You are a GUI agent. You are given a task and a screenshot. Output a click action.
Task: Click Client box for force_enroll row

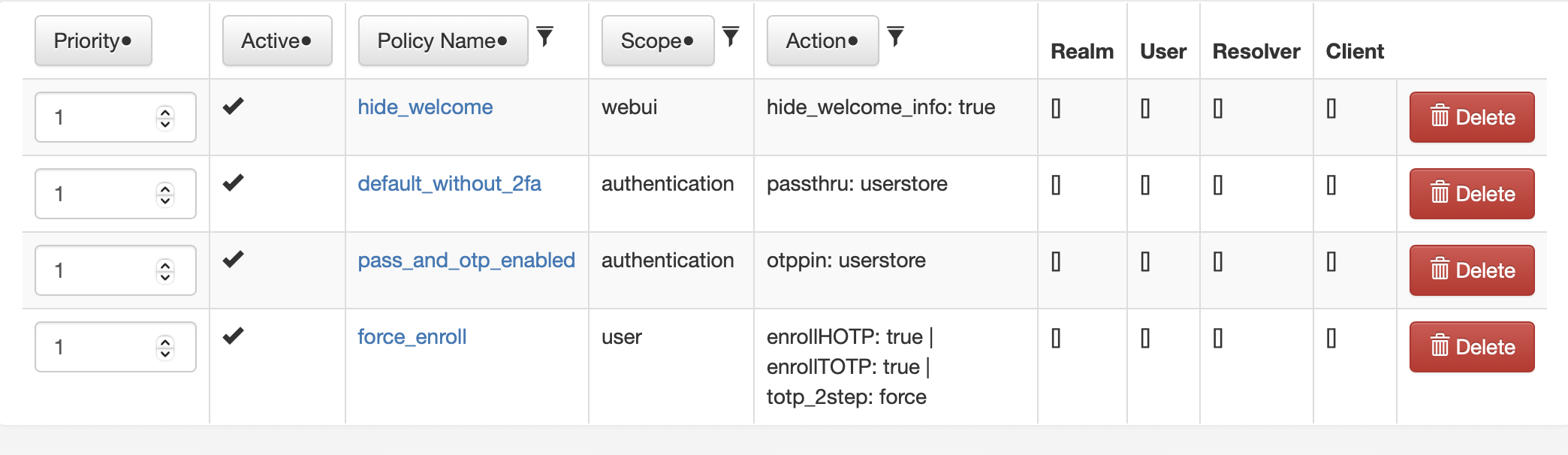pos(1331,339)
